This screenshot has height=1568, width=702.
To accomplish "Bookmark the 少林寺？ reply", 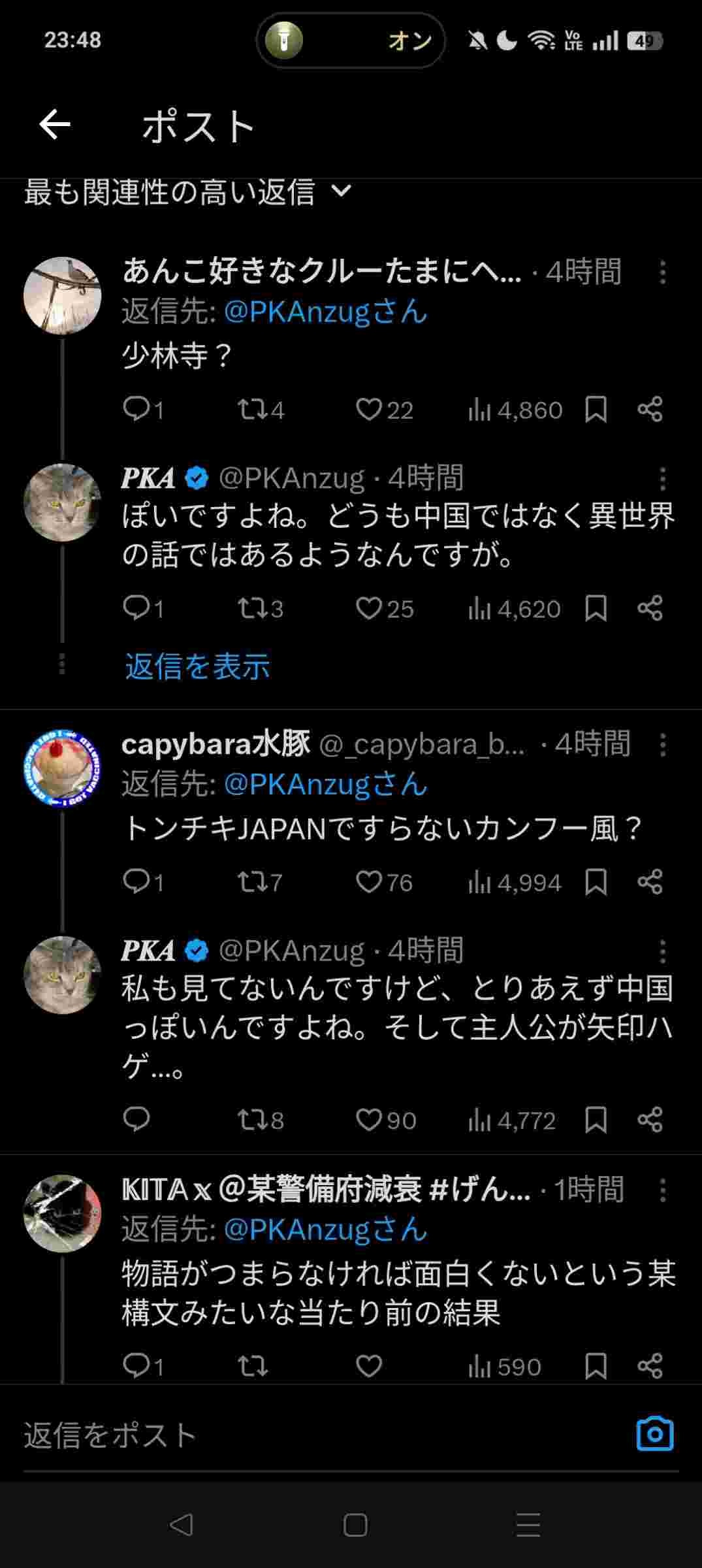I will point(596,410).
